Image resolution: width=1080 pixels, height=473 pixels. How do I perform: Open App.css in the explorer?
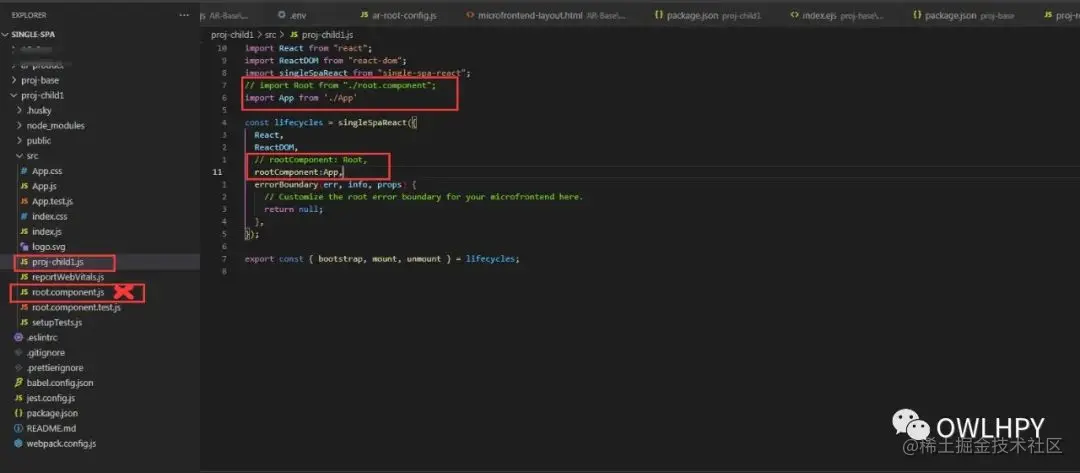(x=47, y=171)
